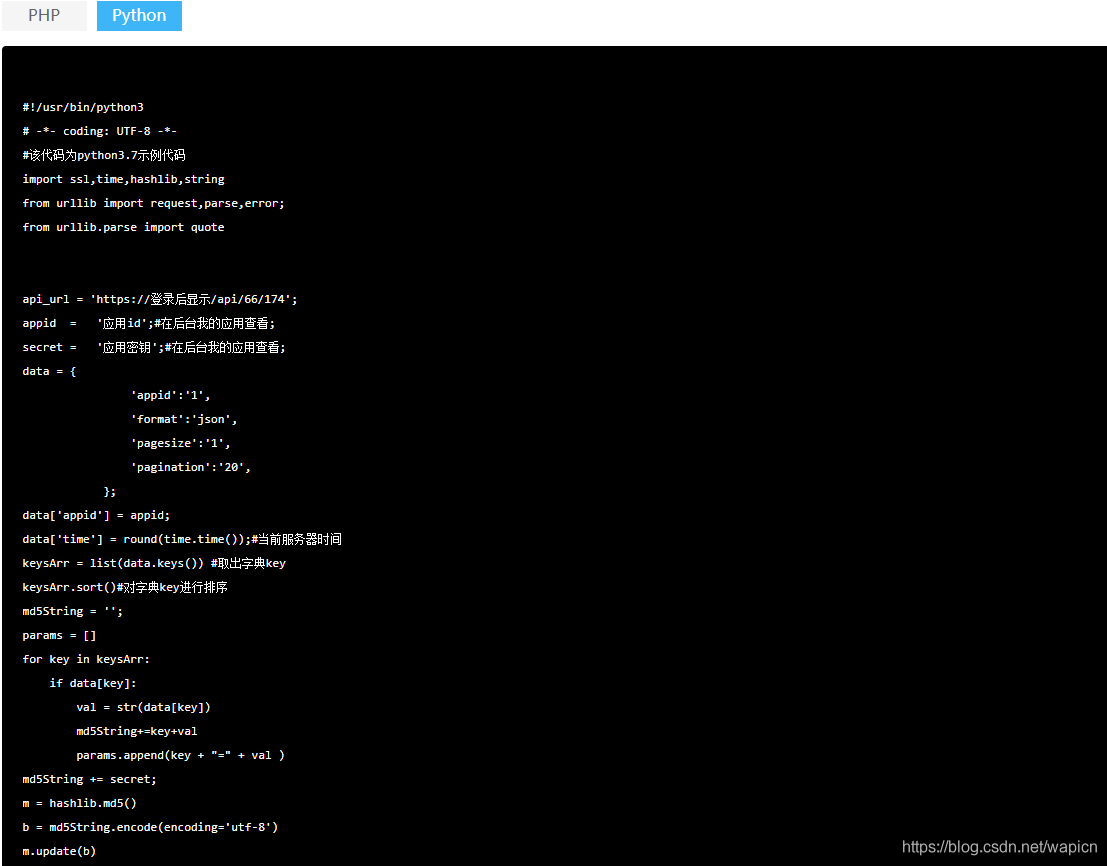Viewport: 1107px width, 866px height.
Task: Click the b = md5String.encode line
Action: tap(150, 827)
